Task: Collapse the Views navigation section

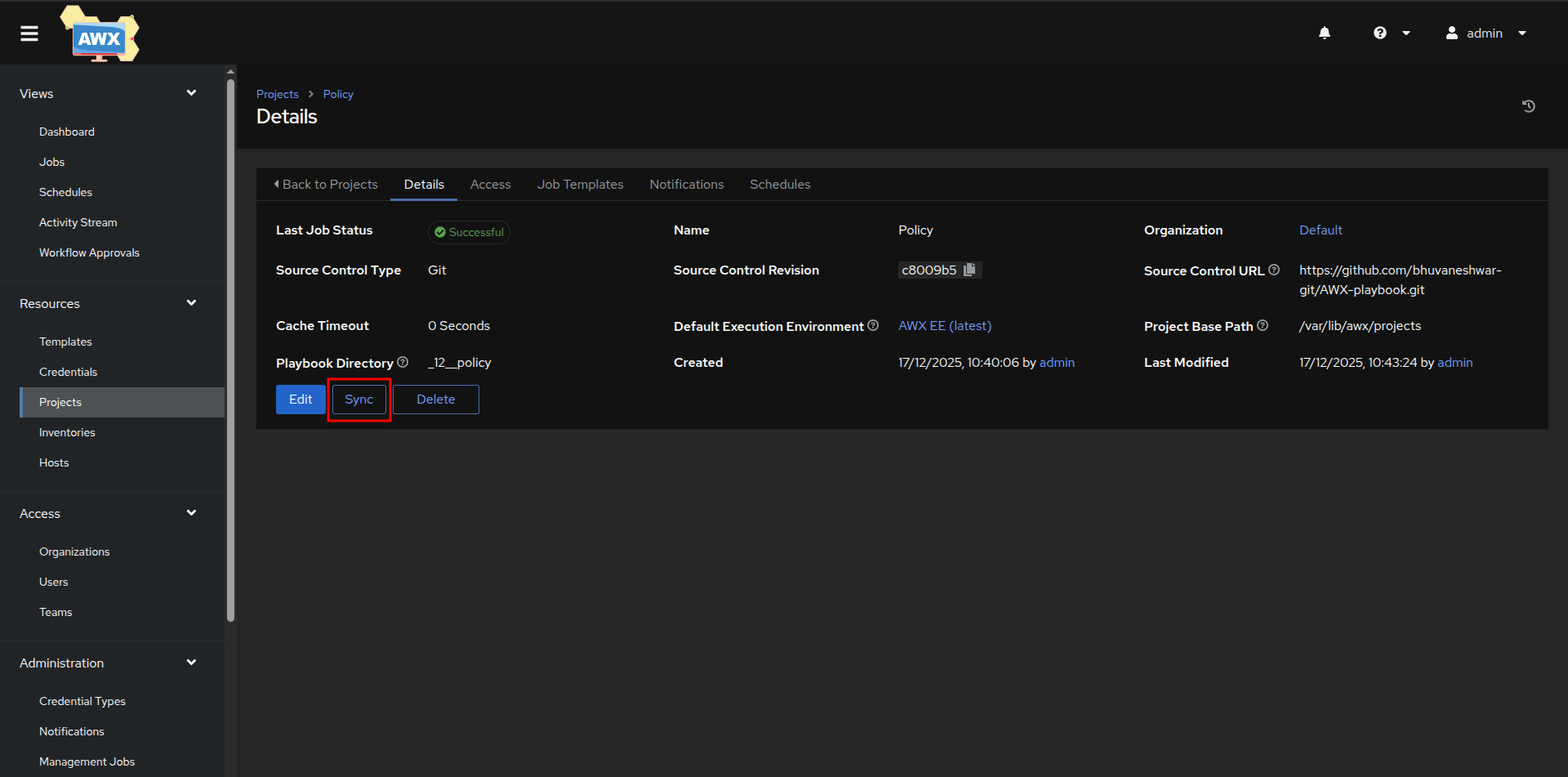Action: 191,93
